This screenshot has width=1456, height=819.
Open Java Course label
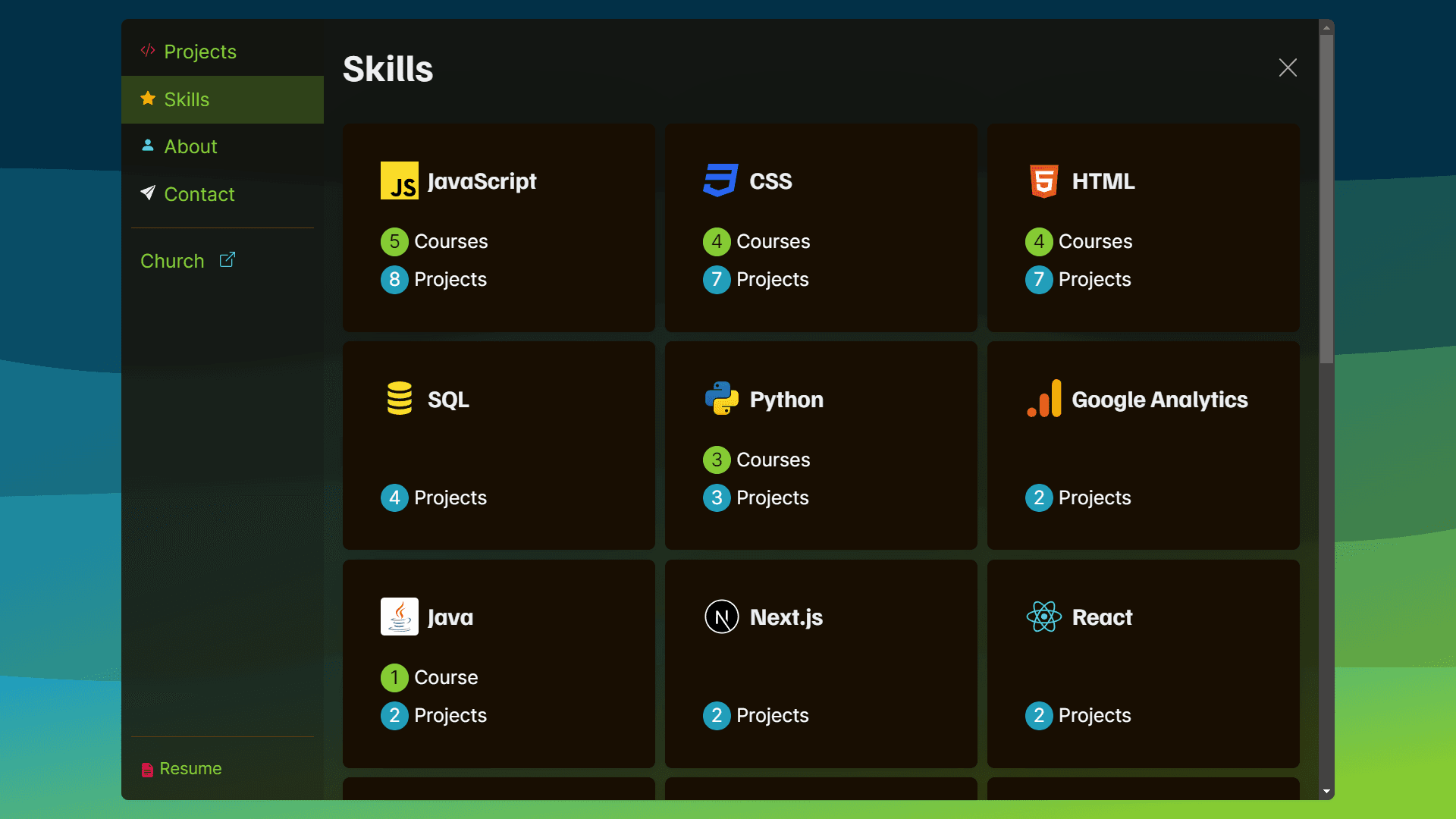pos(447,678)
